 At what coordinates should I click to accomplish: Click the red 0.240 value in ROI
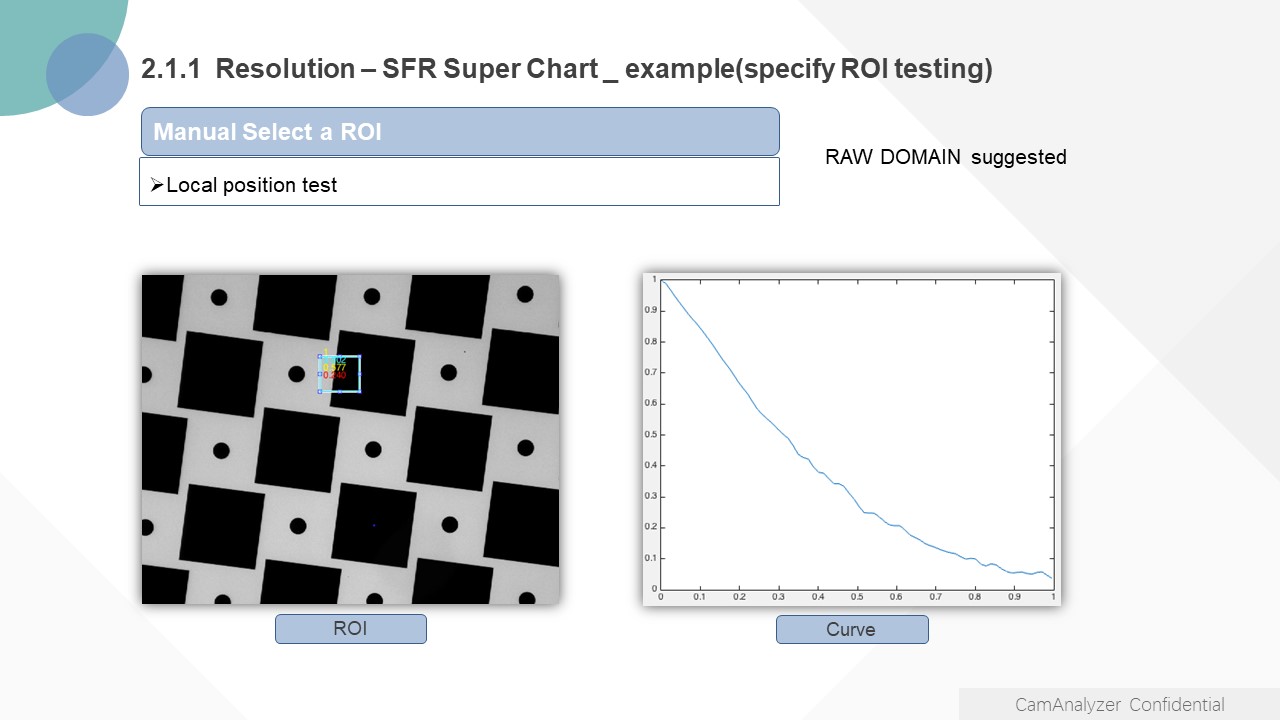tap(335, 376)
